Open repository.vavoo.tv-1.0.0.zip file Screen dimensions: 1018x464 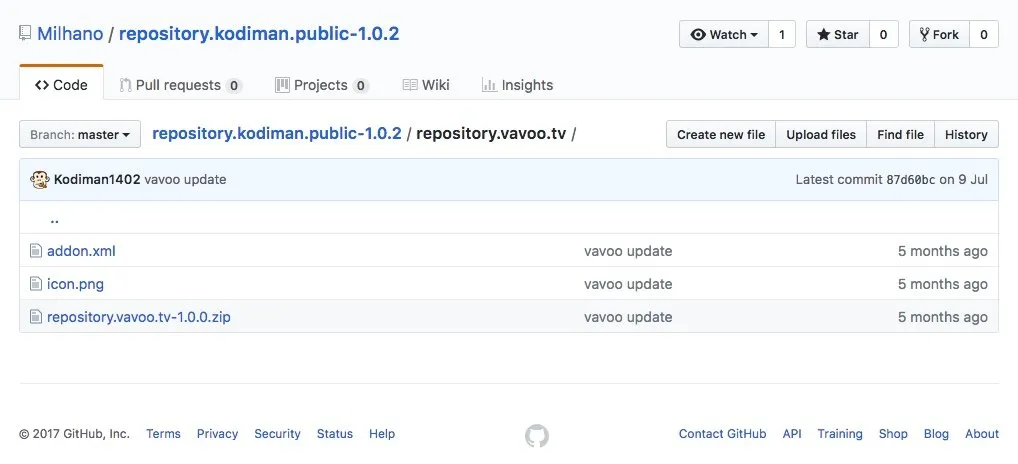pos(139,317)
